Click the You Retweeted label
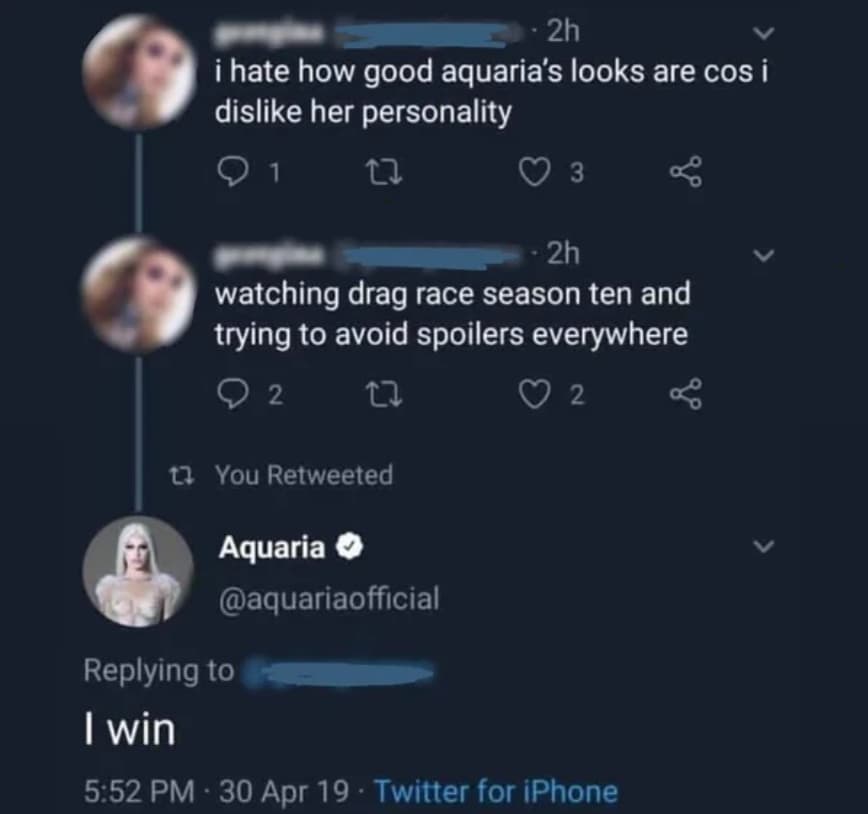 point(304,475)
